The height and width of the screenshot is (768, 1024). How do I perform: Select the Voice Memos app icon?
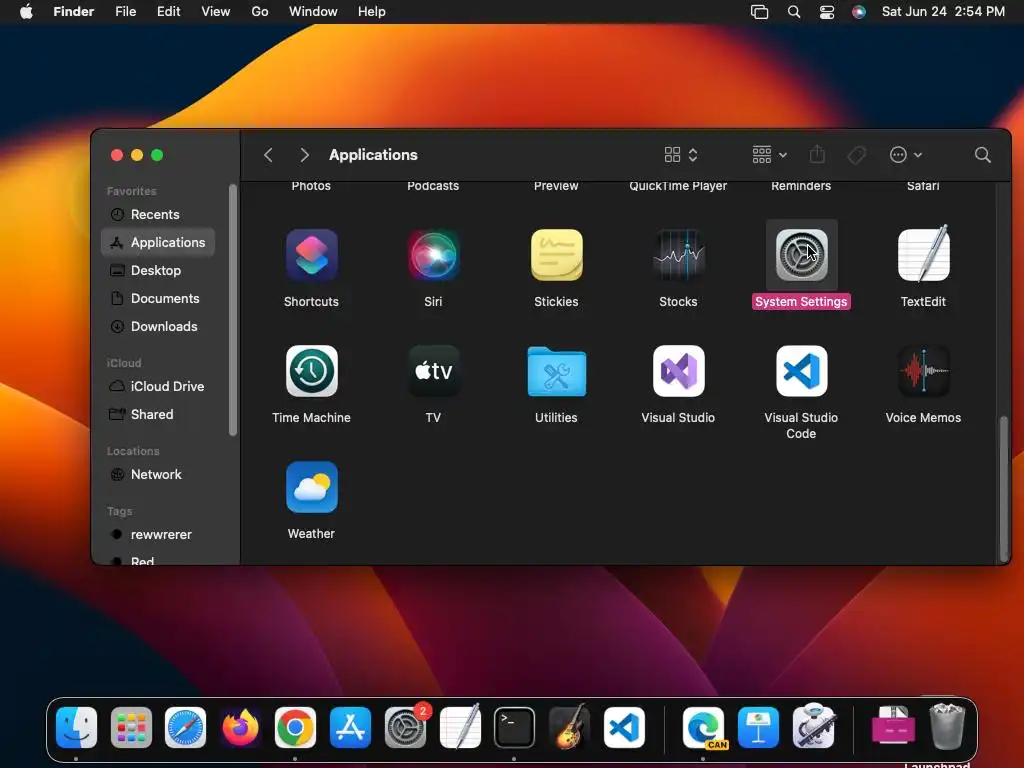click(x=923, y=371)
